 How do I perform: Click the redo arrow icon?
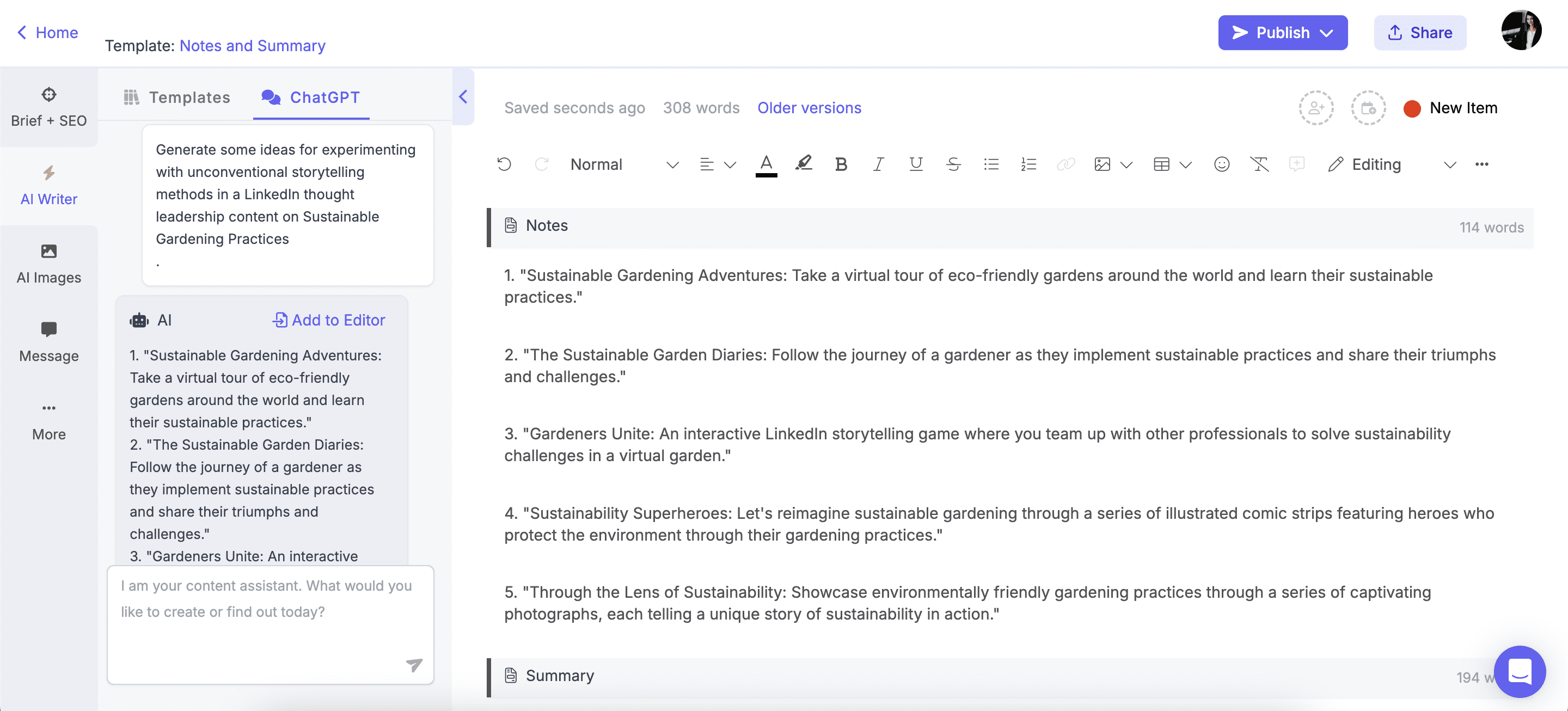click(541, 164)
